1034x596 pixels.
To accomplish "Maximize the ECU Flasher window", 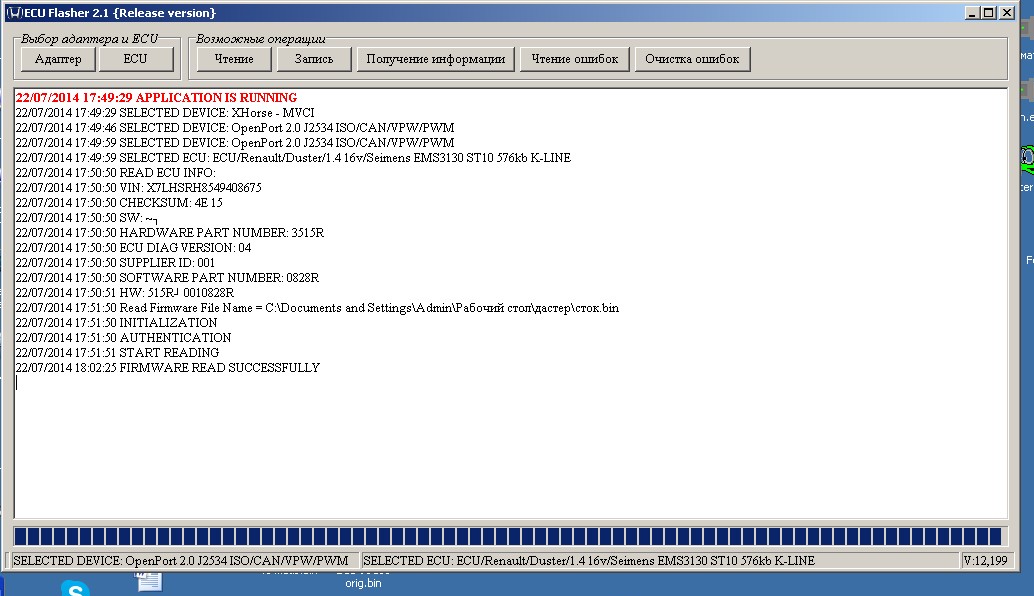I will (x=988, y=13).
